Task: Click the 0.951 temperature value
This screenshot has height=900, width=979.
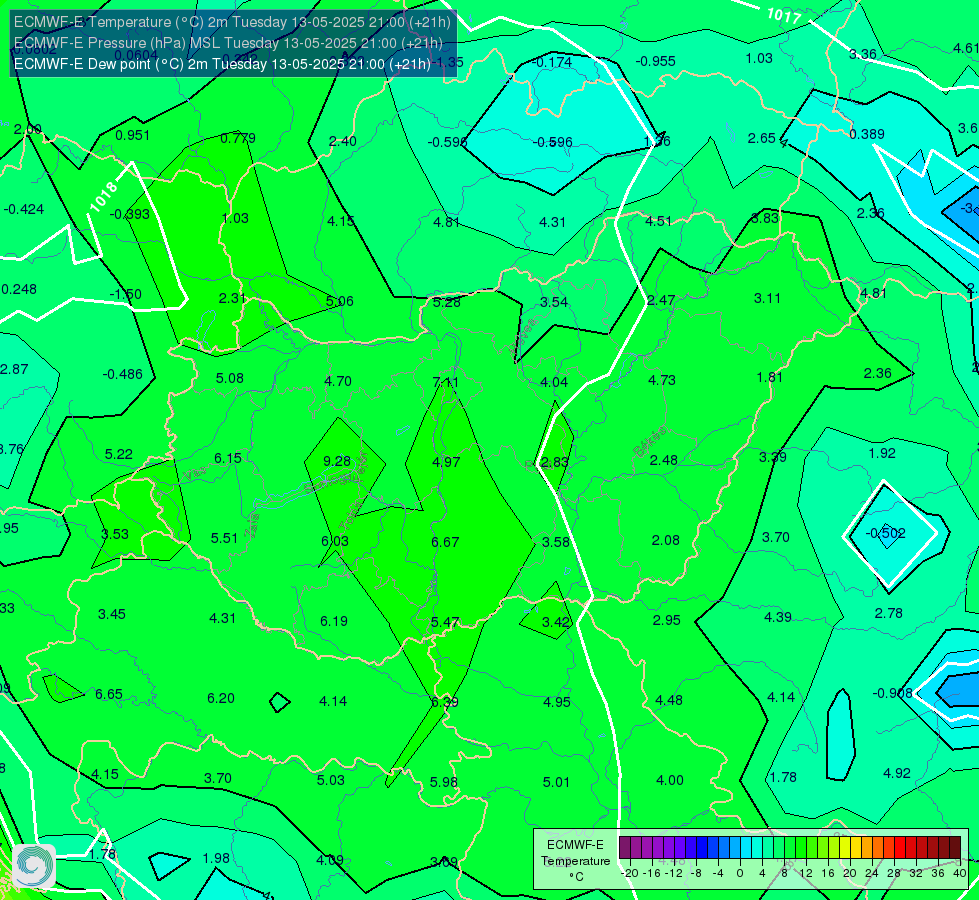Action: [x=132, y=135]
